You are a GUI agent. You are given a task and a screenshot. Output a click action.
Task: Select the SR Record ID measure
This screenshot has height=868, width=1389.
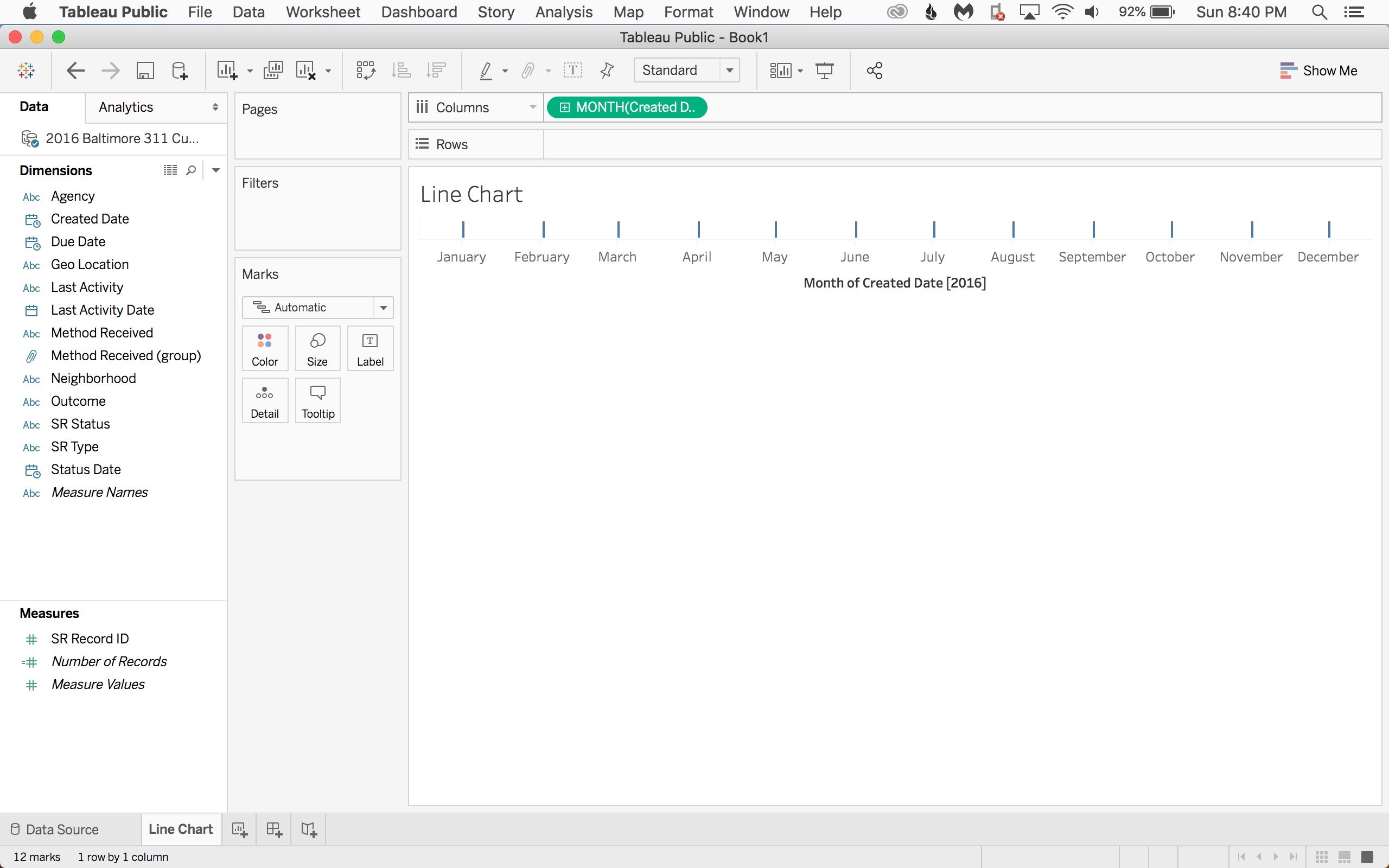click(x=90, y=639)
